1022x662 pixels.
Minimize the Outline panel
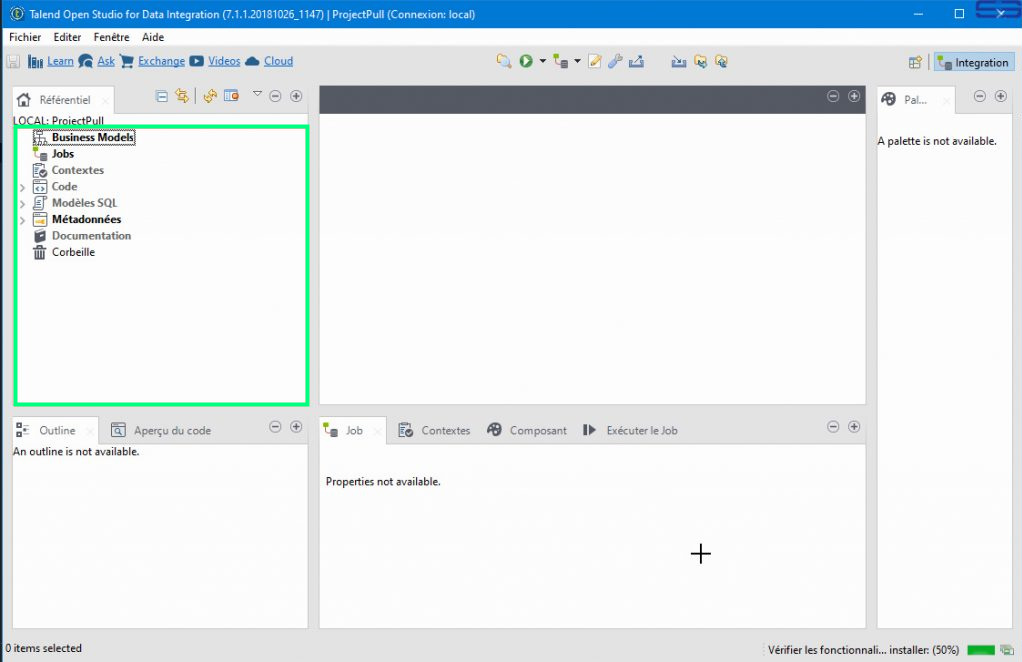275,427
